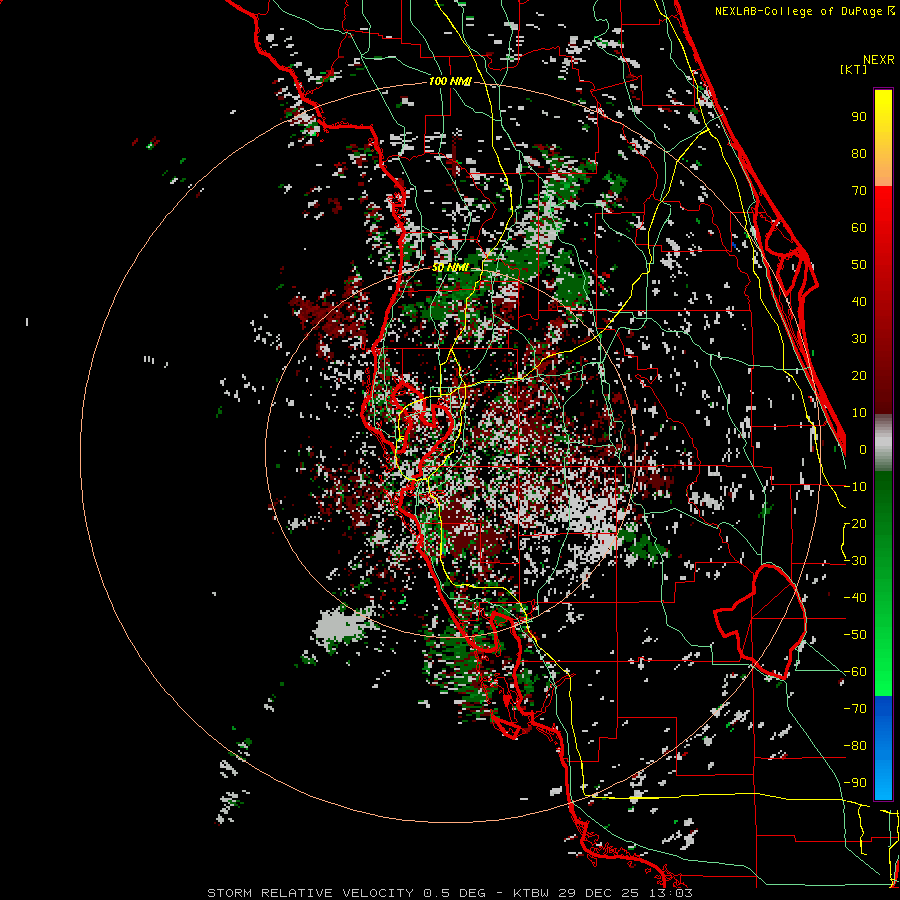Click the 30 value on velocity scale

point(859,339)
